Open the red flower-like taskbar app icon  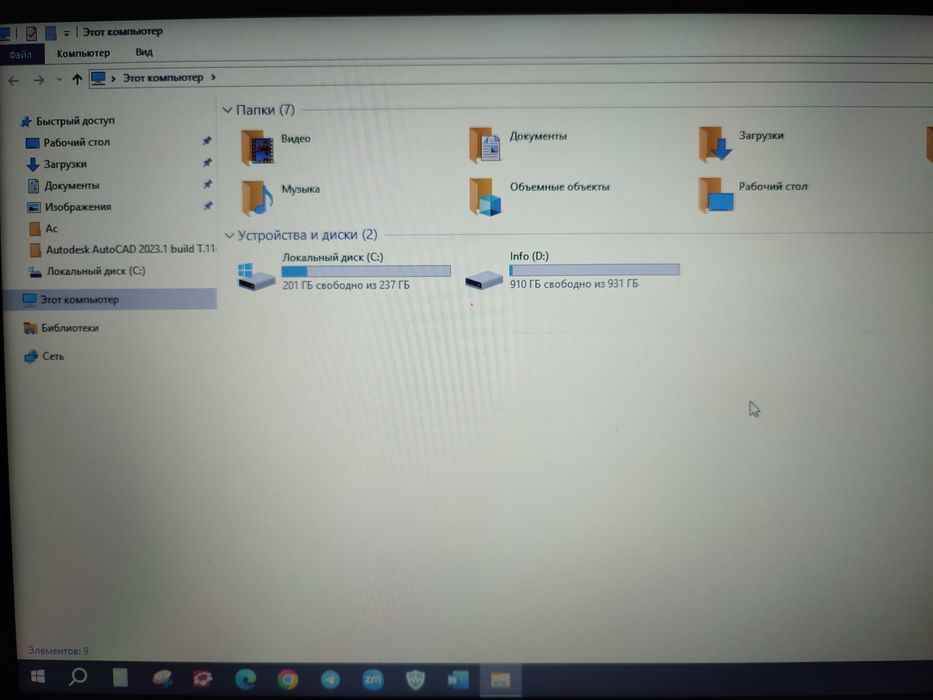click(203, 679)
